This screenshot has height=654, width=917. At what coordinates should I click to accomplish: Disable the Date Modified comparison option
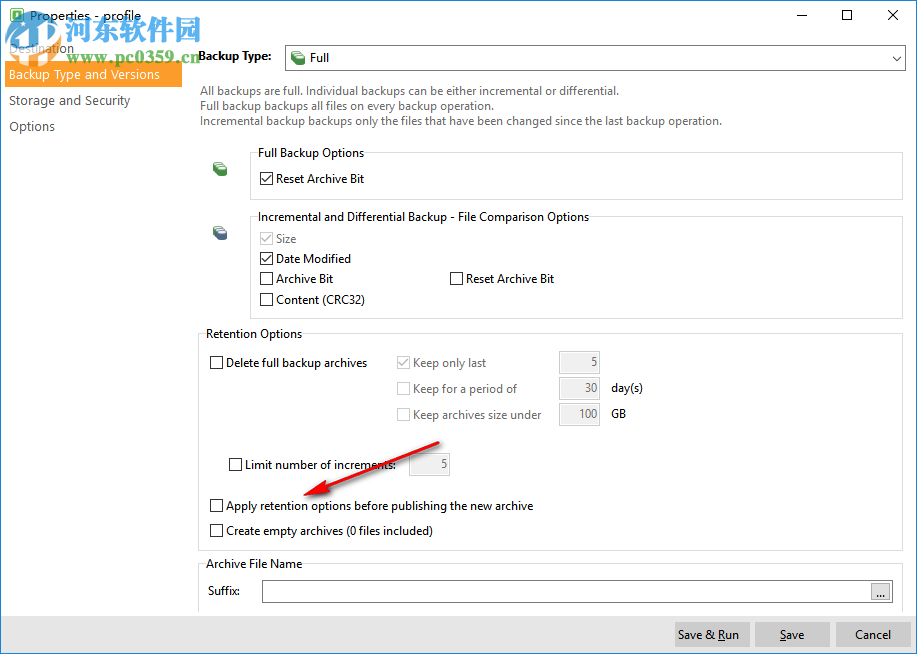click(x=266, y=258)
